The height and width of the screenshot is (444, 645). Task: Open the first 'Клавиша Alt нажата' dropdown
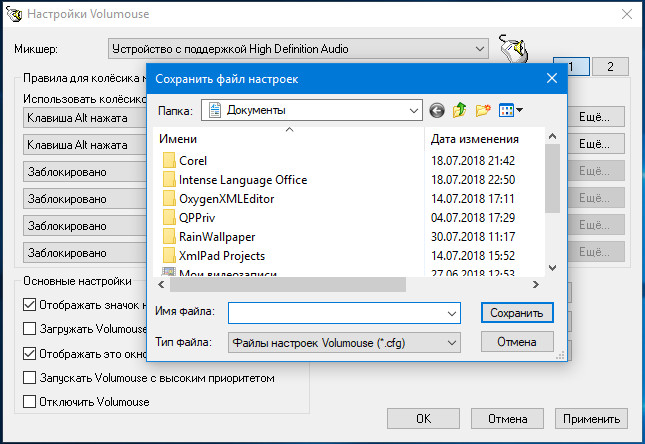coord(85,118)
